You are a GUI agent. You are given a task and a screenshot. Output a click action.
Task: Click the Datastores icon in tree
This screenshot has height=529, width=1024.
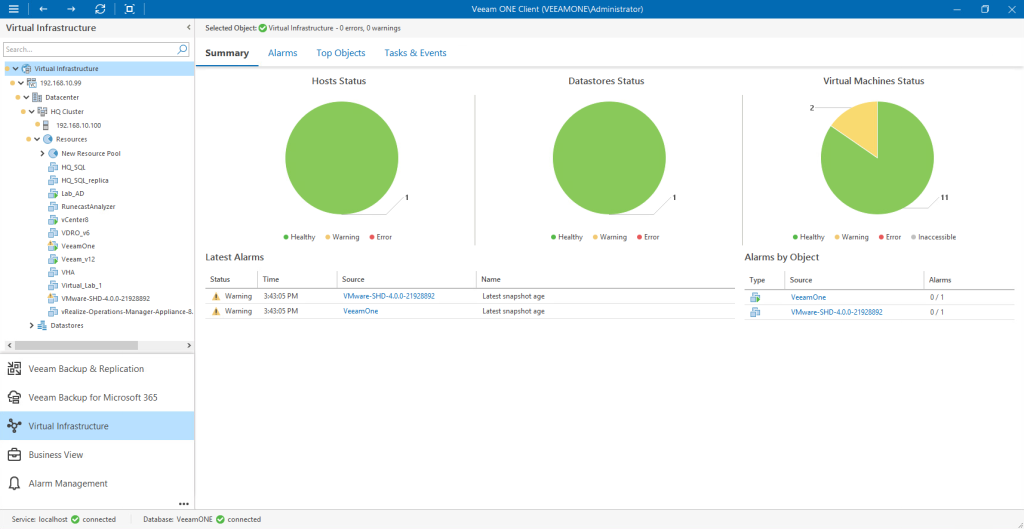pyautogui.click(x=42, y=325)
